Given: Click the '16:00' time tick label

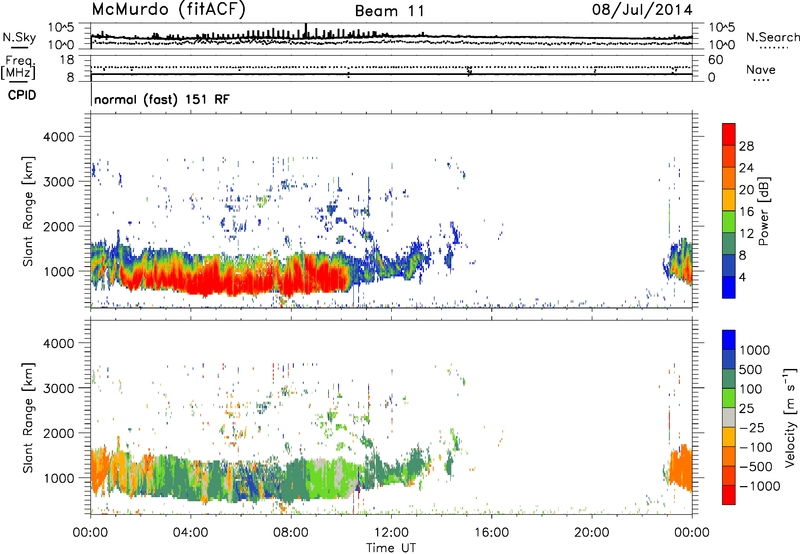Looking at the screenshot, I should [491, 533].
